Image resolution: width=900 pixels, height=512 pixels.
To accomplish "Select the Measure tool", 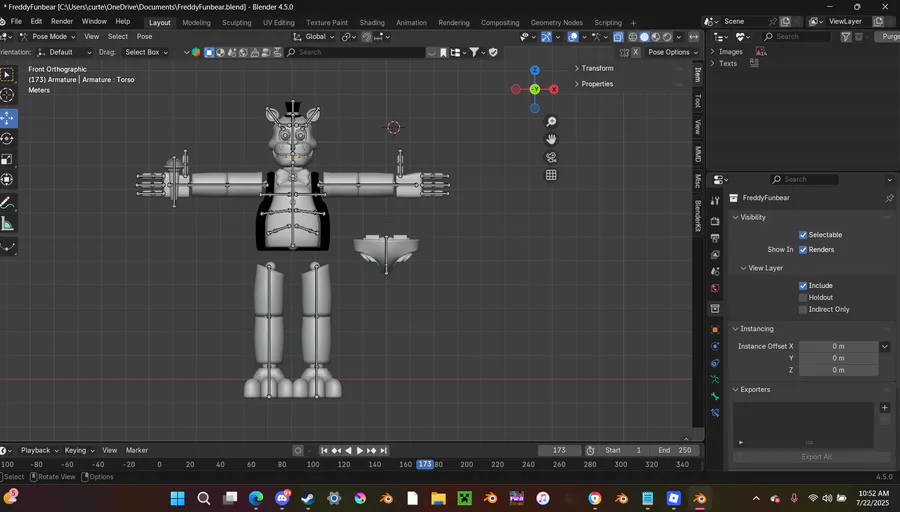I will pyautogui.click(x=7, y=224).
